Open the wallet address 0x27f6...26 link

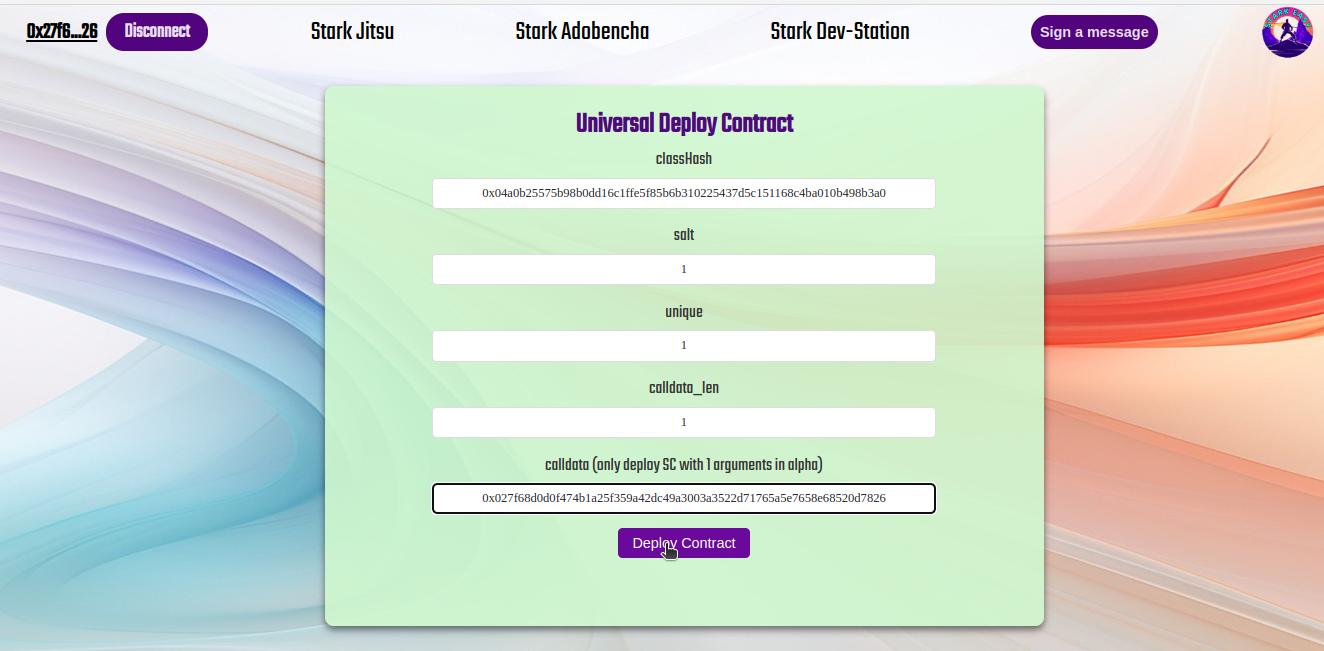(62, 32)
